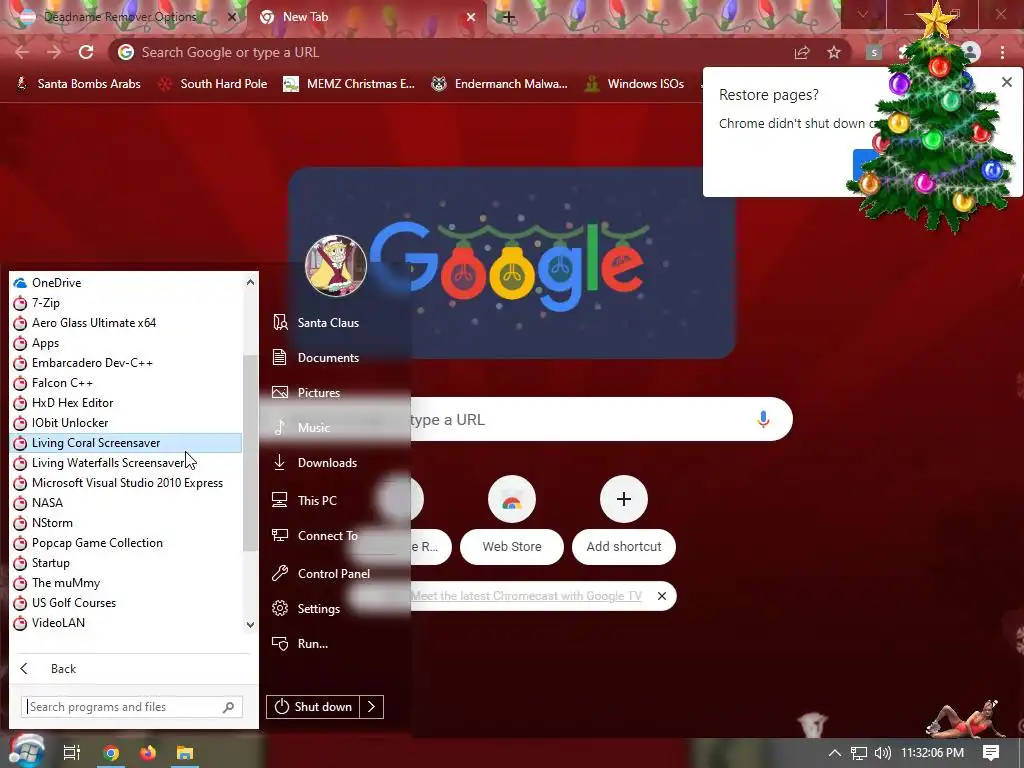Click the search magnifier in Start menu
This screenshot has height=768, width=1024.
point(228,707)
